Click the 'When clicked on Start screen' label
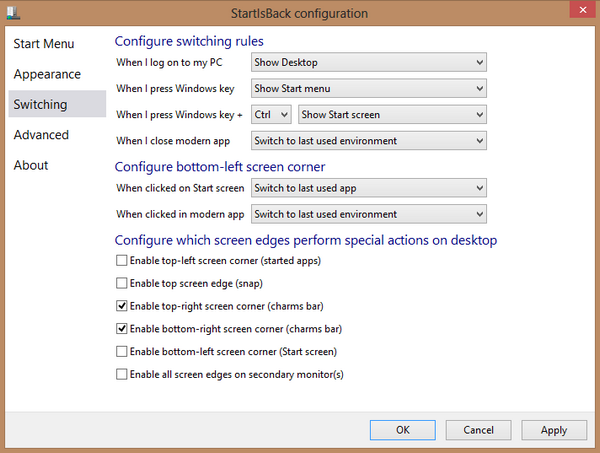The height and width of the screenshot is (453, 600). [180, 188]
